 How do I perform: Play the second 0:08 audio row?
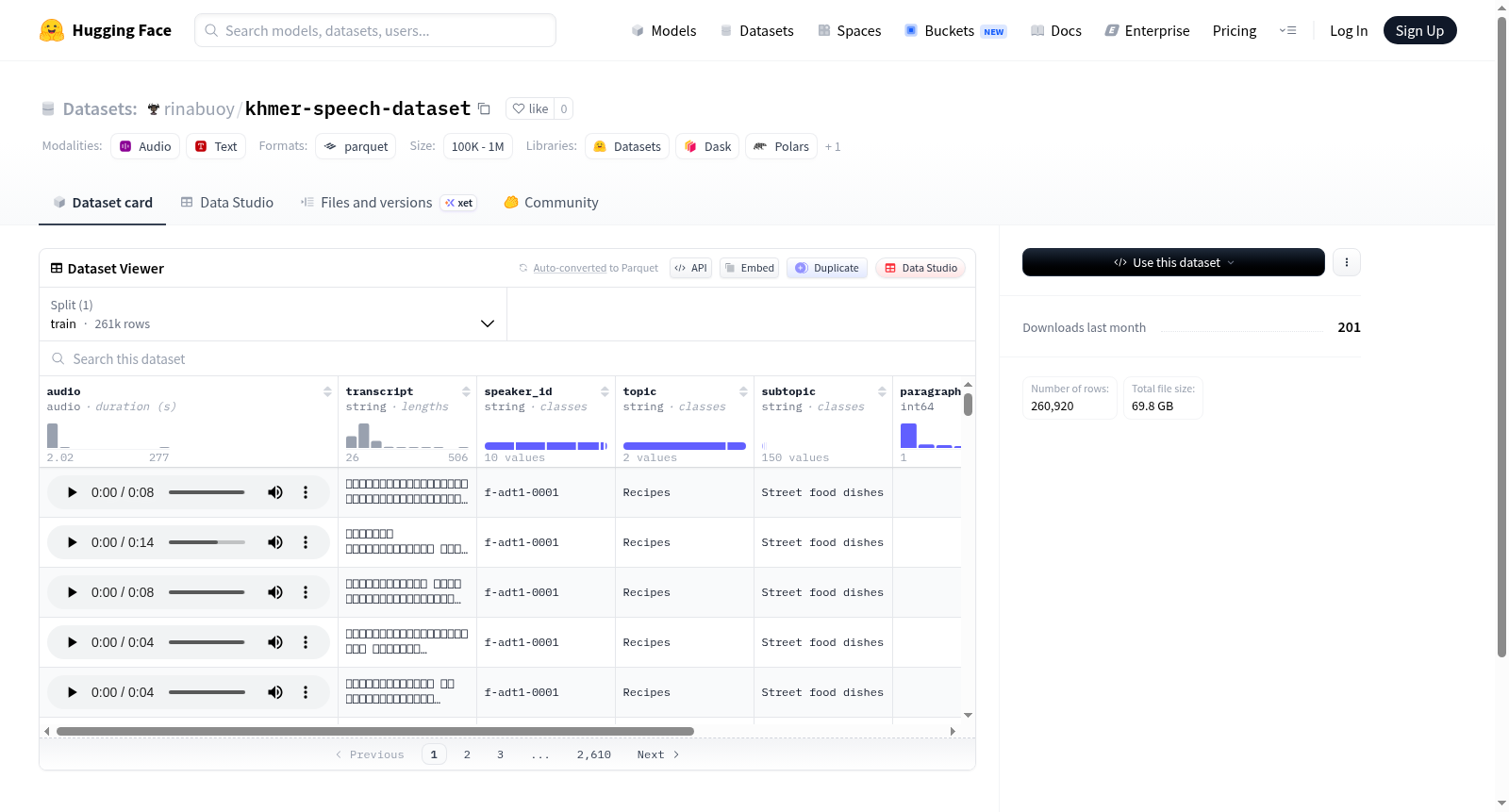(x=72, y=592)
